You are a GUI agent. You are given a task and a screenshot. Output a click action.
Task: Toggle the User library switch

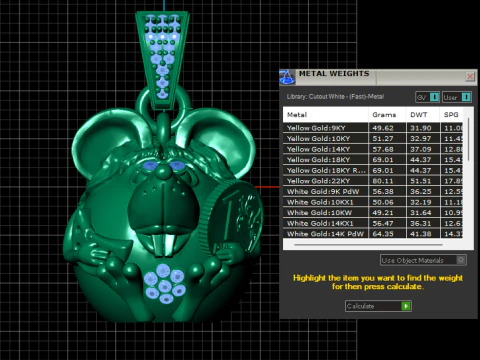pyautogui.click(x=457, y=97)
